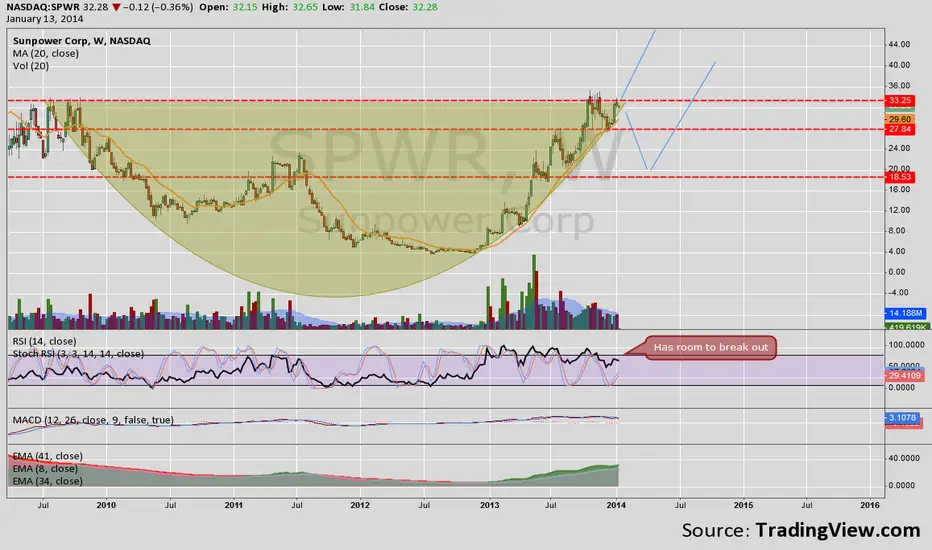Click the 2011 label on the time axis
This screenshot has height=550, width=932.
(x=234, y=505)
